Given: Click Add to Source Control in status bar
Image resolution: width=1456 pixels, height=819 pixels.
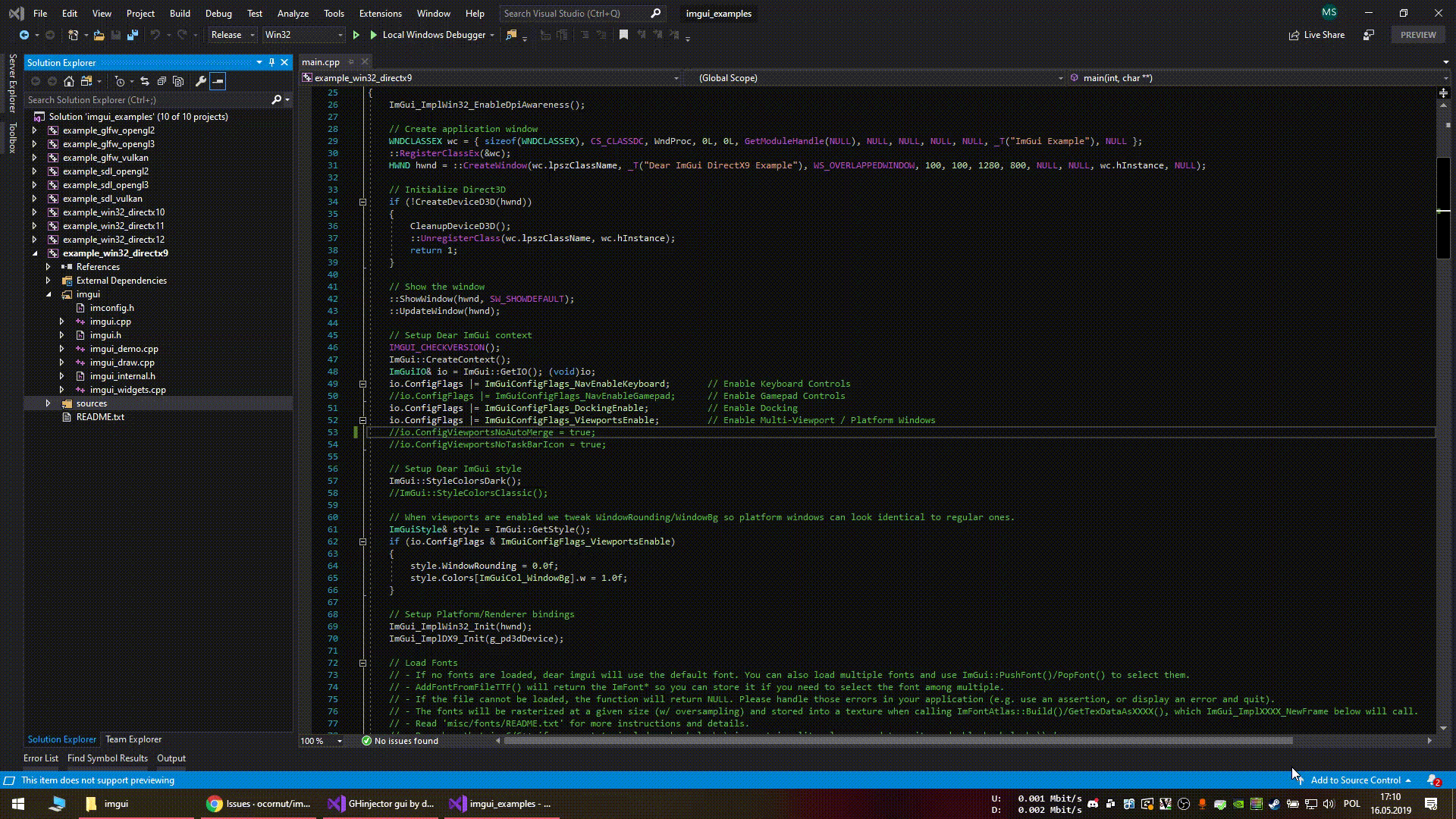Looking at the screenshot, I should [1357, 780].
